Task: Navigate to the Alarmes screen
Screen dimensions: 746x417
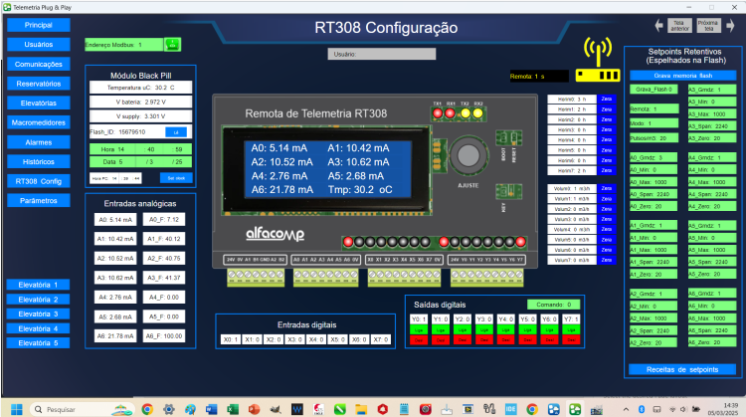Action: [38, 142]
